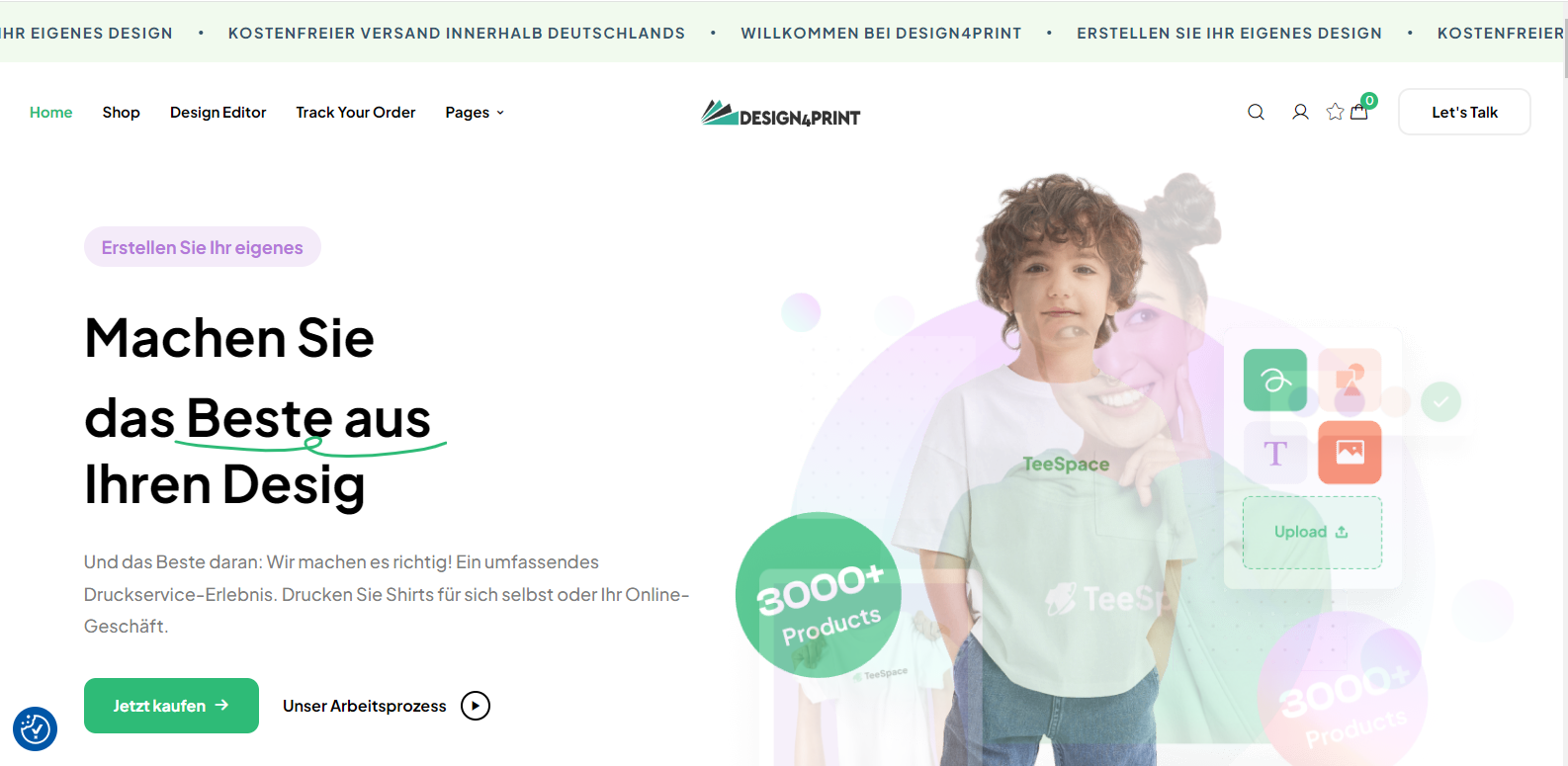Open Track Your Order page
The height and width of the screenshot is (766, 1568).
point(356,113)
